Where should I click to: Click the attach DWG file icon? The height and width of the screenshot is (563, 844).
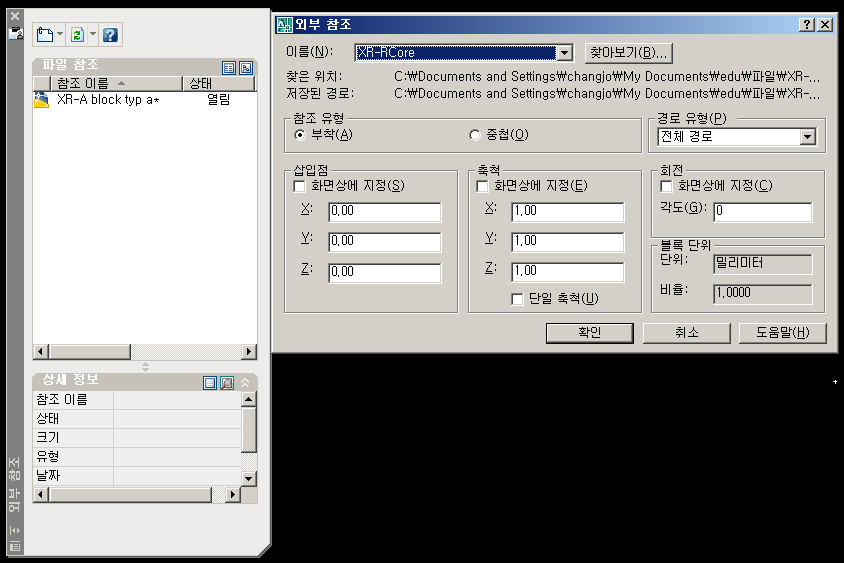[x=44, y=35]
